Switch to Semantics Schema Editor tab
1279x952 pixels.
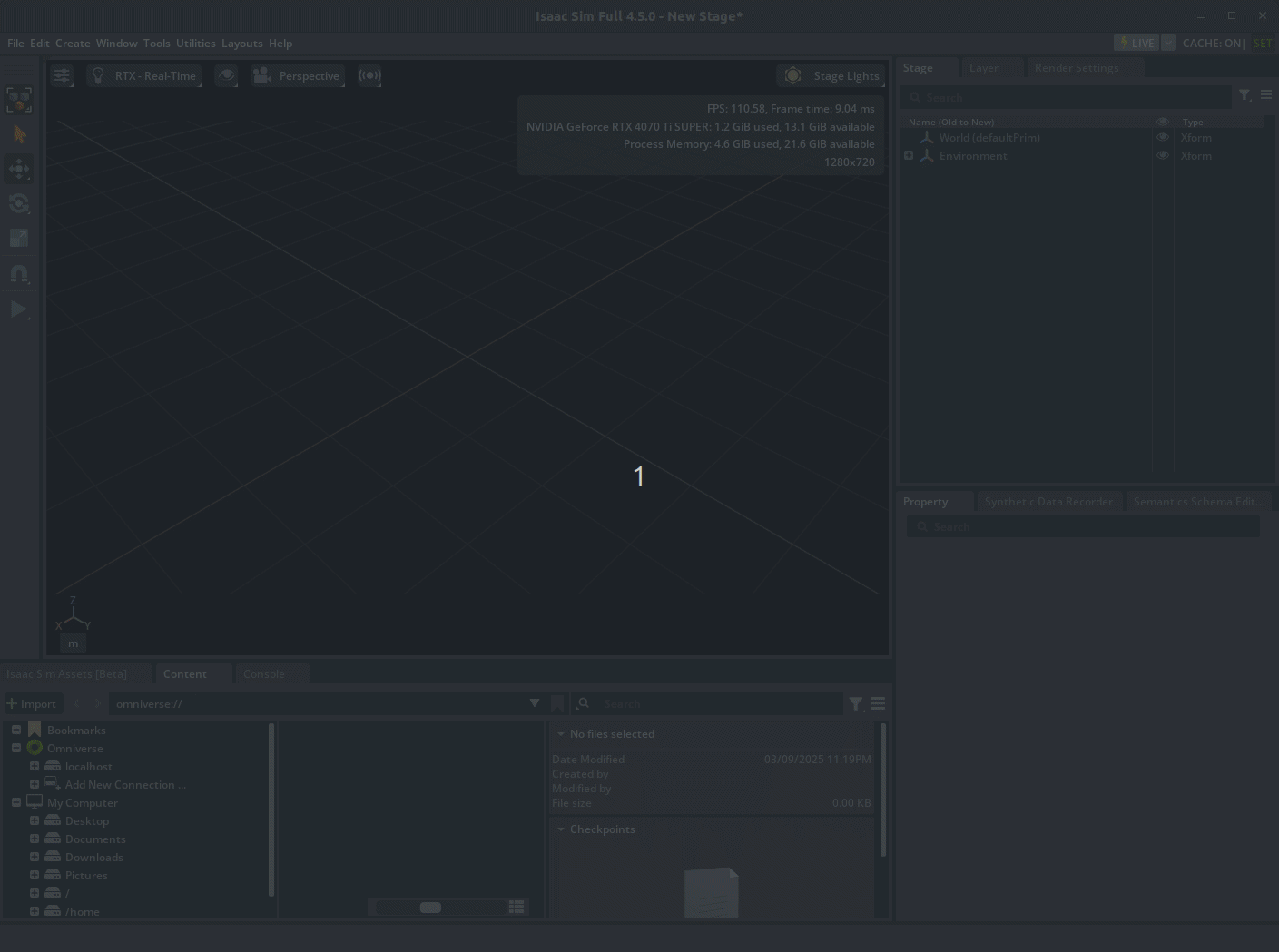pos(1199,501)
